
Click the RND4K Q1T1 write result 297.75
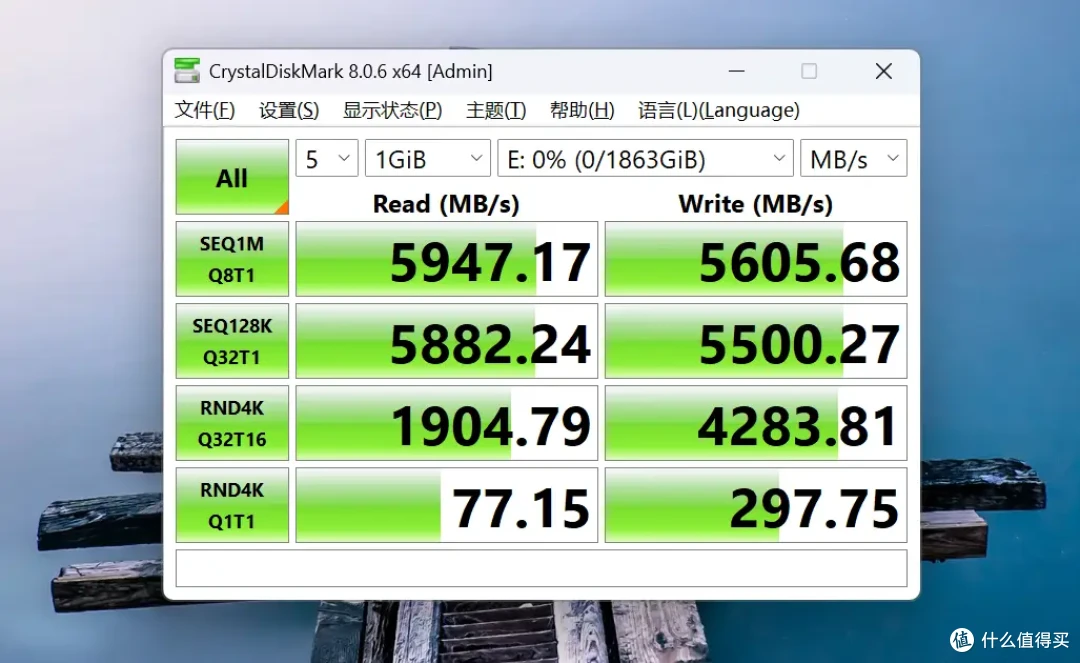tap(756, 505)
